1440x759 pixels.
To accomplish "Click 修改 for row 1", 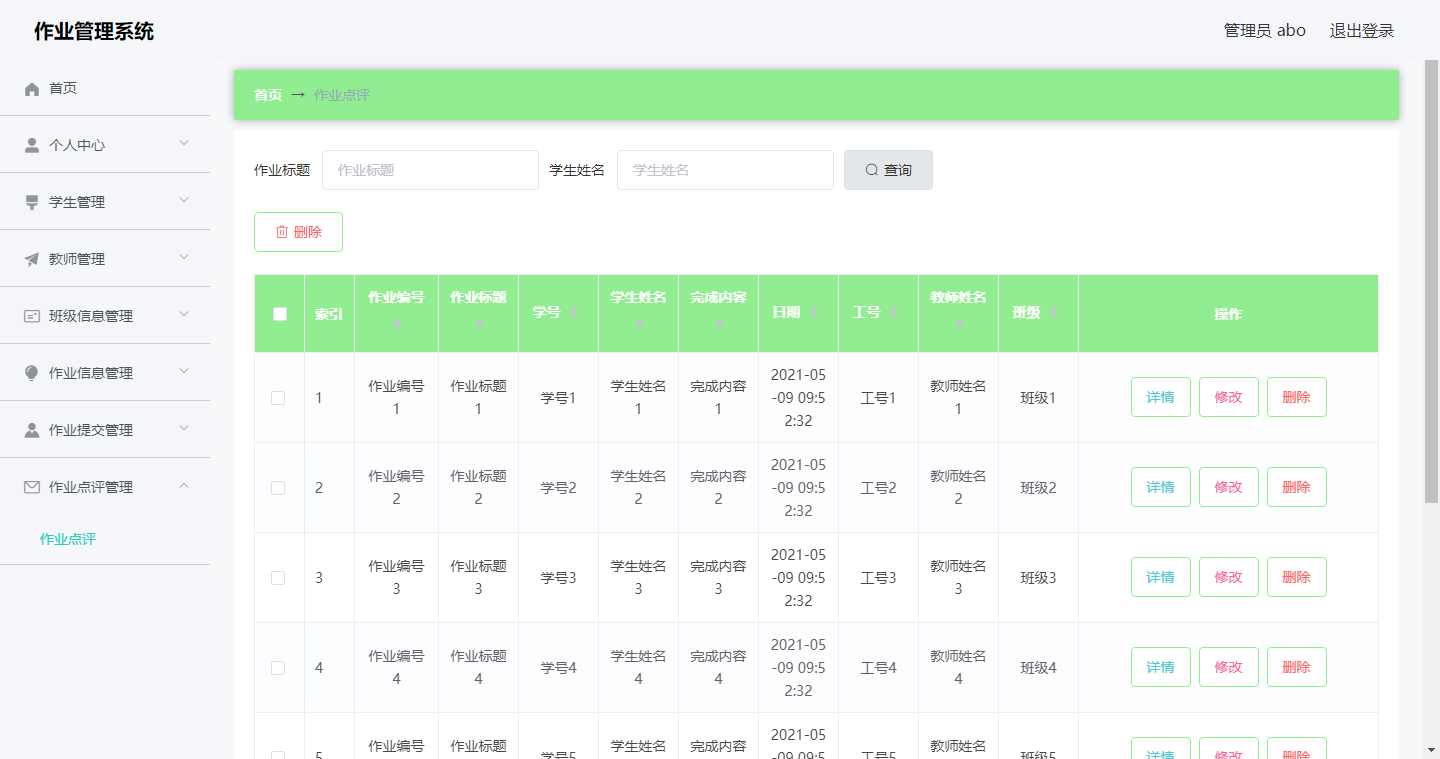I will pyautogui.click(x=1228, y=397).
